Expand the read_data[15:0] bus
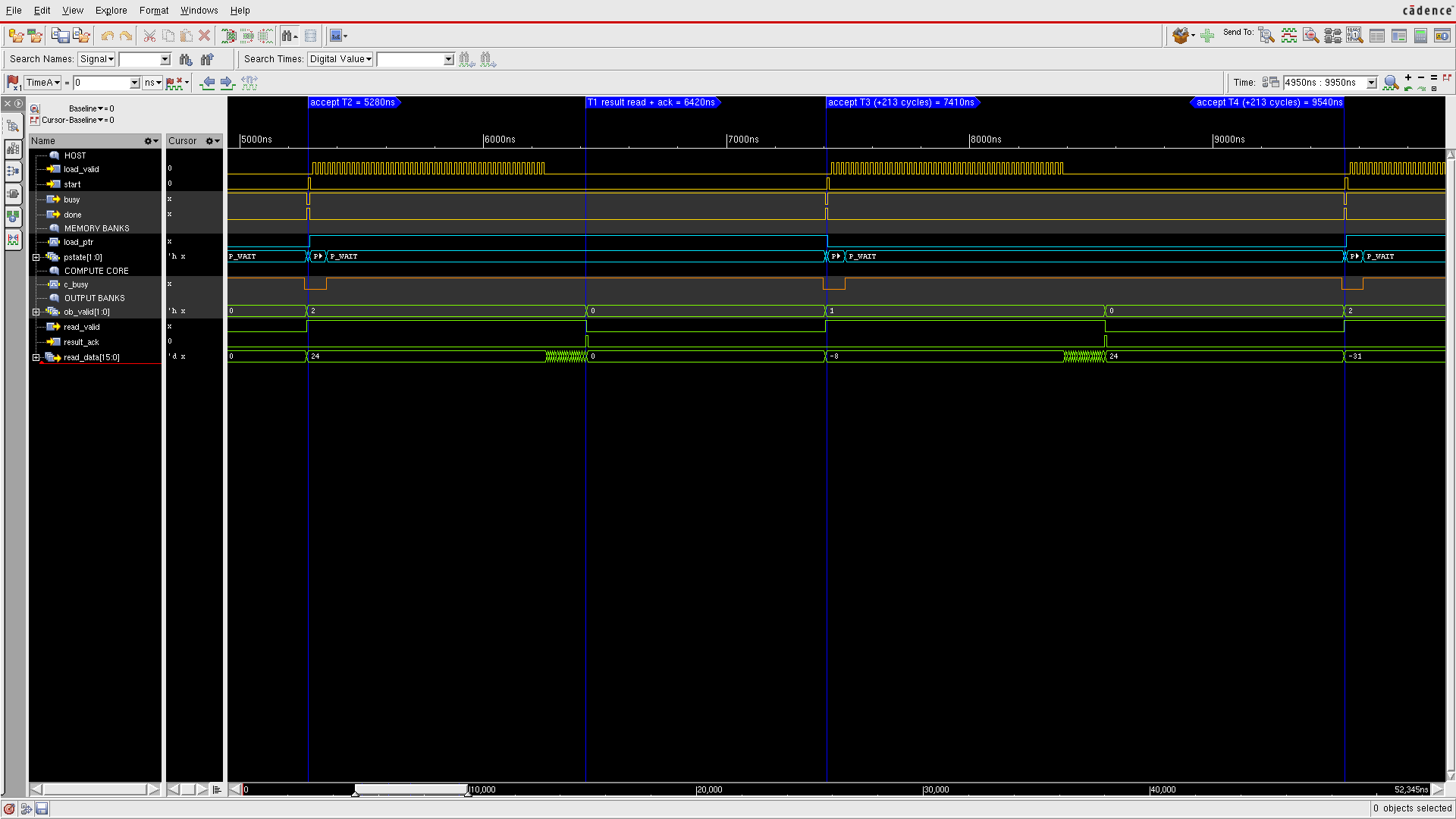1456x819 pixels. [x=36, y=357]
